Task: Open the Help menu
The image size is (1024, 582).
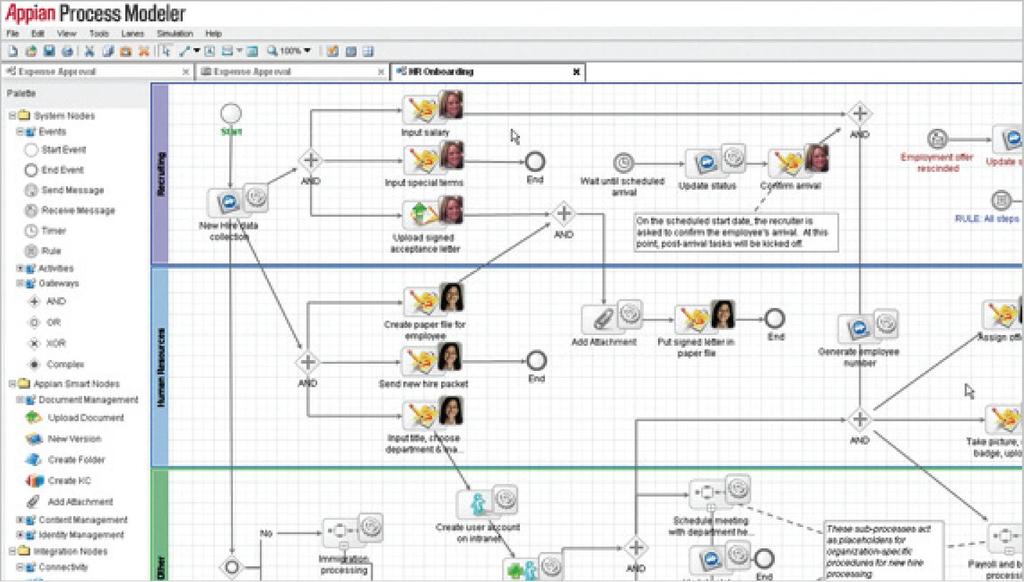Action: pyautogui.click(x=214, y=33)
